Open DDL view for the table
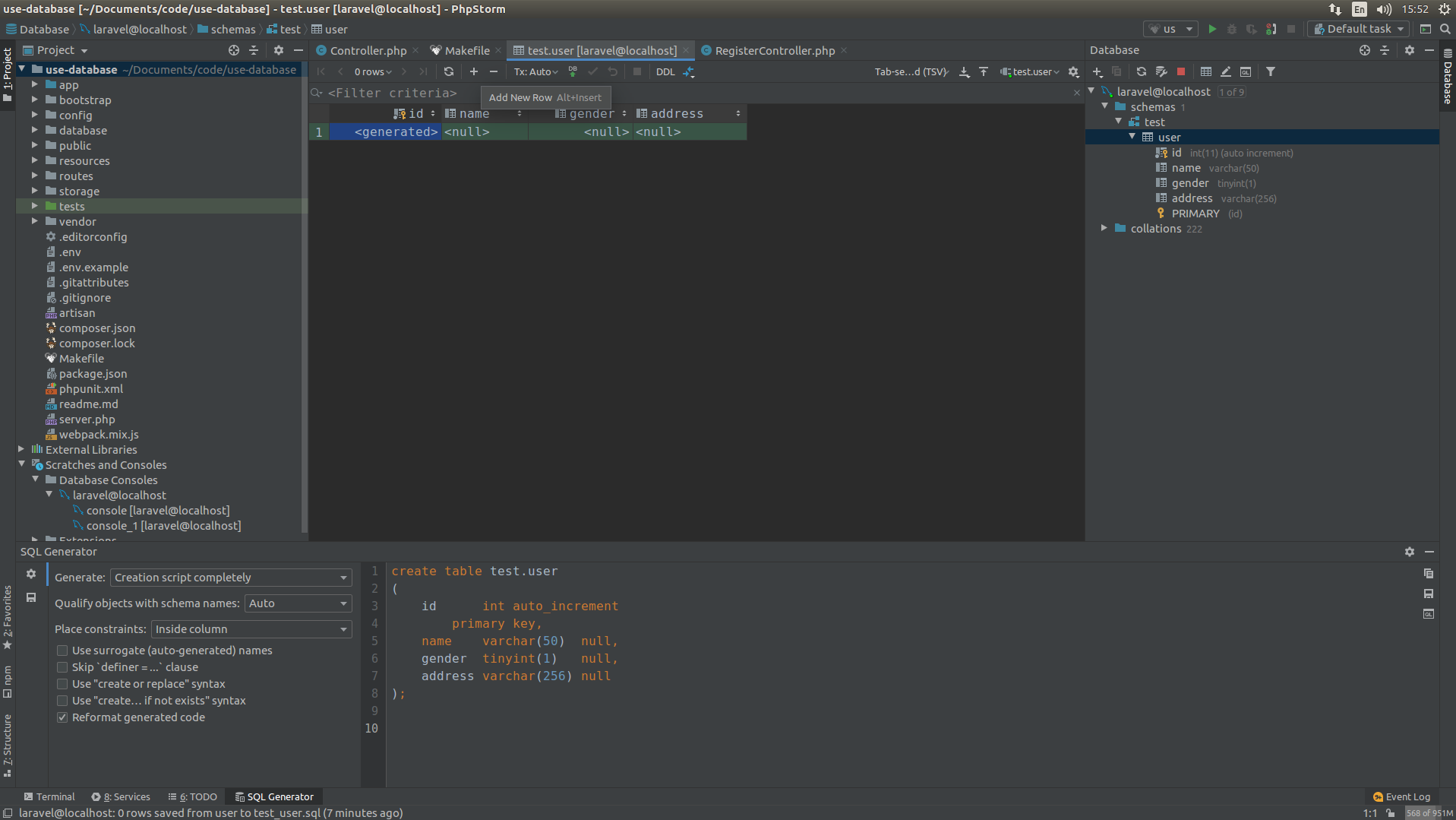The height and width of the screenshot is (820, 1456). 666,71
